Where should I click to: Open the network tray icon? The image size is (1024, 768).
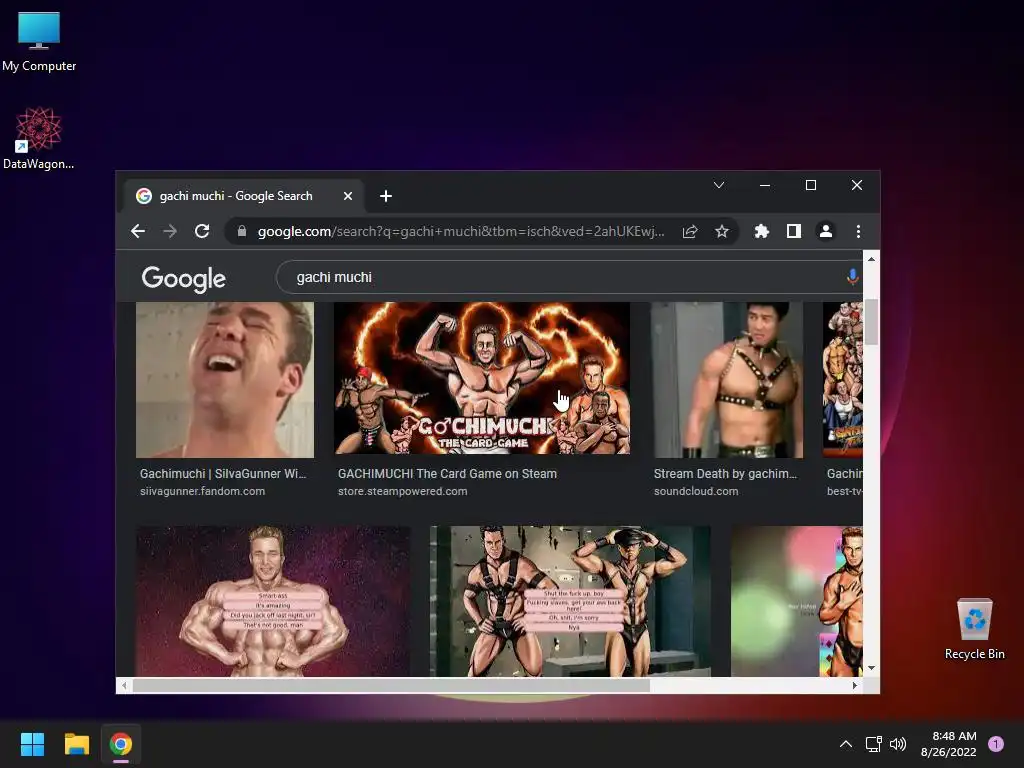point(873,744)
